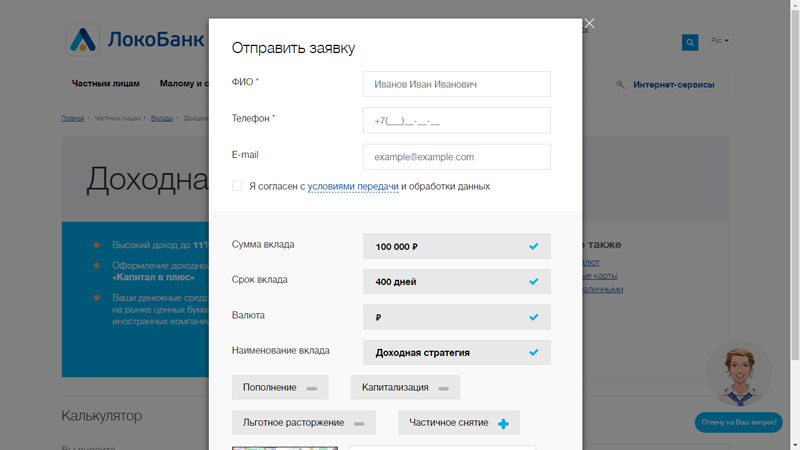Close the application form dialog
Image resolution: width=800 pixels, height=450 pixels.
tap(589, 23)
